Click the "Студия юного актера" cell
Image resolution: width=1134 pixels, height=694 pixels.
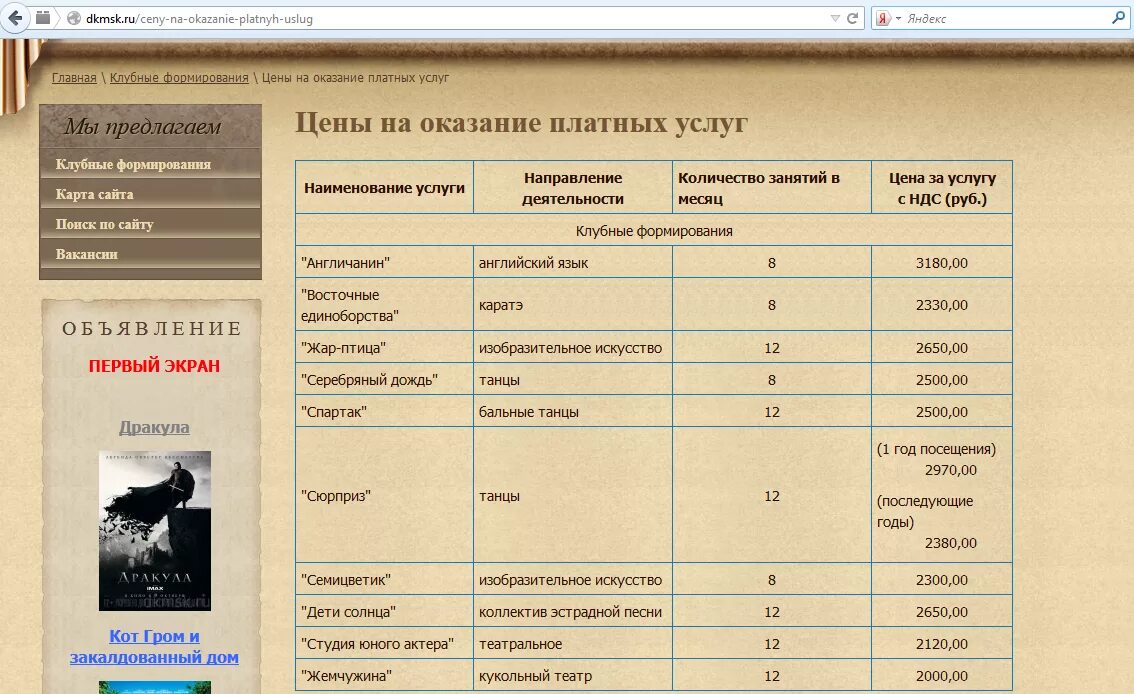tap(384, 643)
